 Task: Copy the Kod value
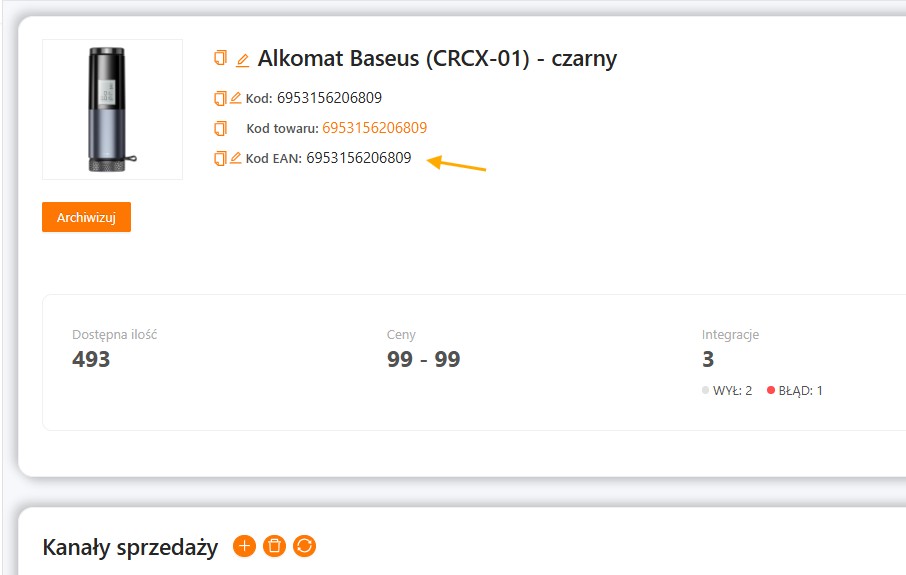tap(220, 98)
